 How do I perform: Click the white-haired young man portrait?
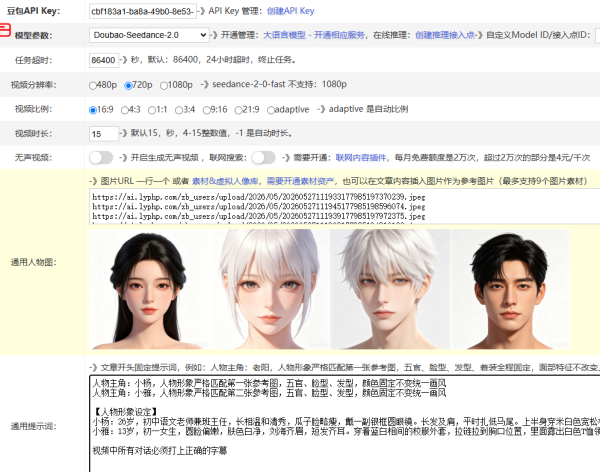pos(390,289)
